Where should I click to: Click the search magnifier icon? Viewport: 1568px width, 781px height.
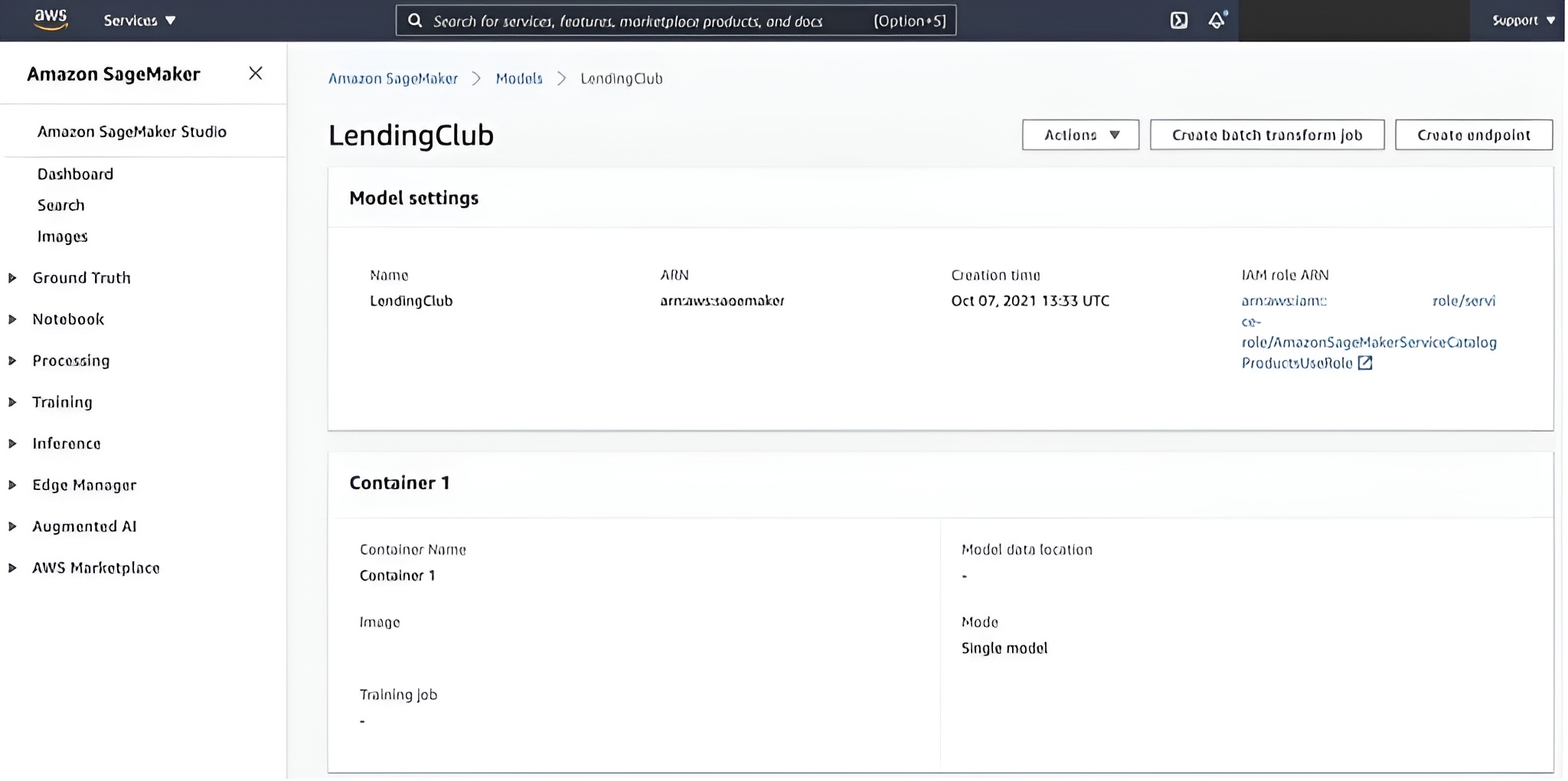point(415,21)
